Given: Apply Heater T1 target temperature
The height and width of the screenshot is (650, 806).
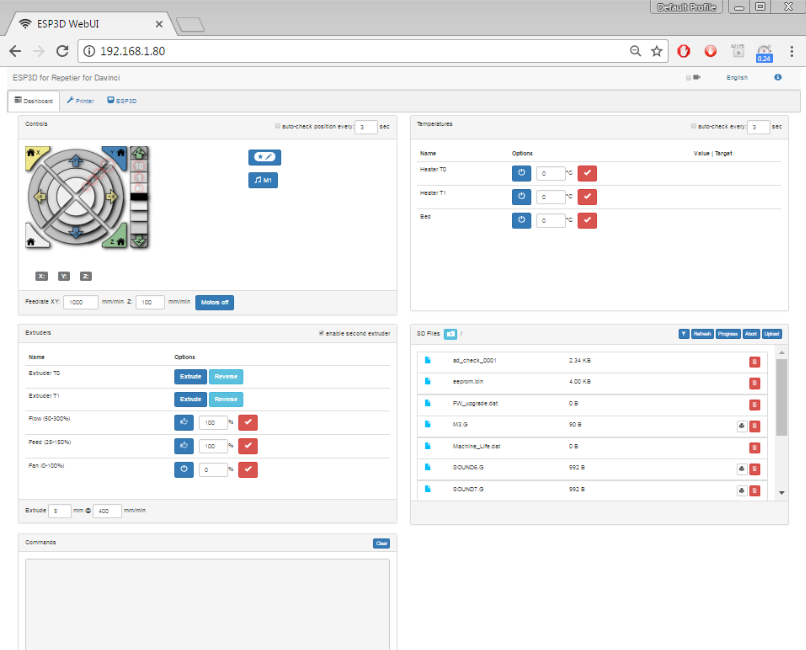Looking at the screenshot, I should [x=587, y=196].
